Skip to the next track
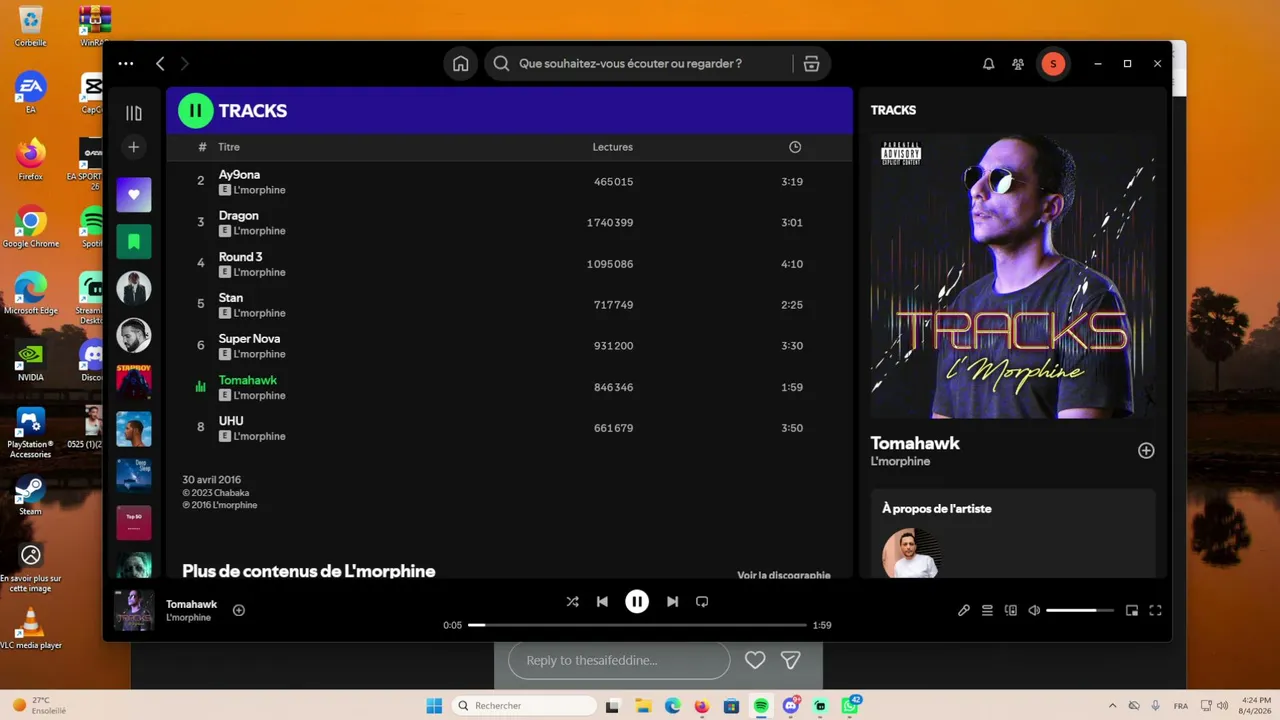This screenshot has width=1280, height=720. (672, 602)
